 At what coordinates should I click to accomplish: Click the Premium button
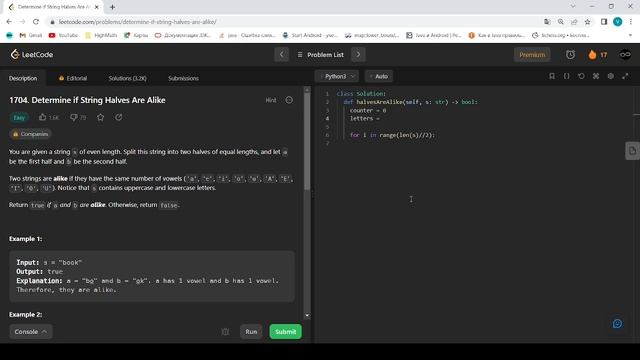click(532, 55)
